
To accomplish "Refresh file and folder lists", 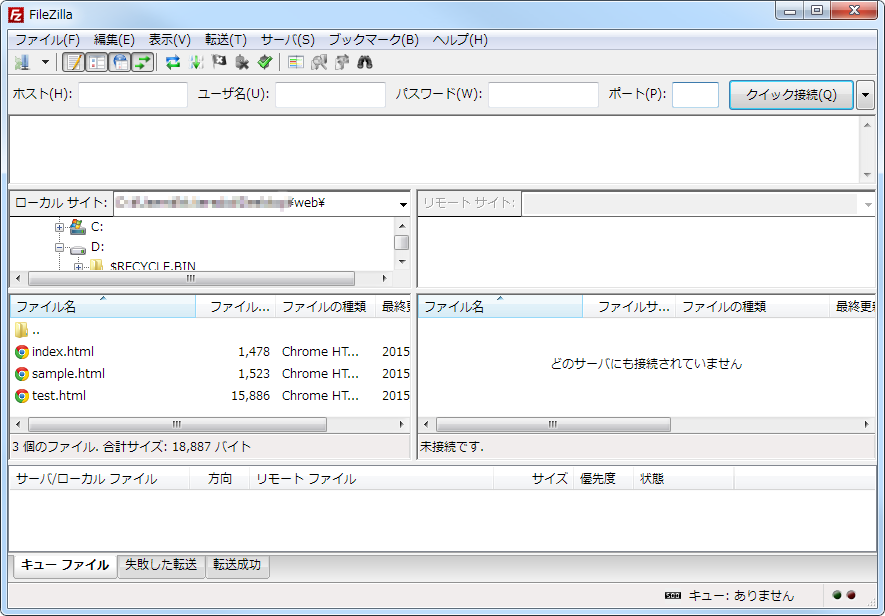I will 173,62.
